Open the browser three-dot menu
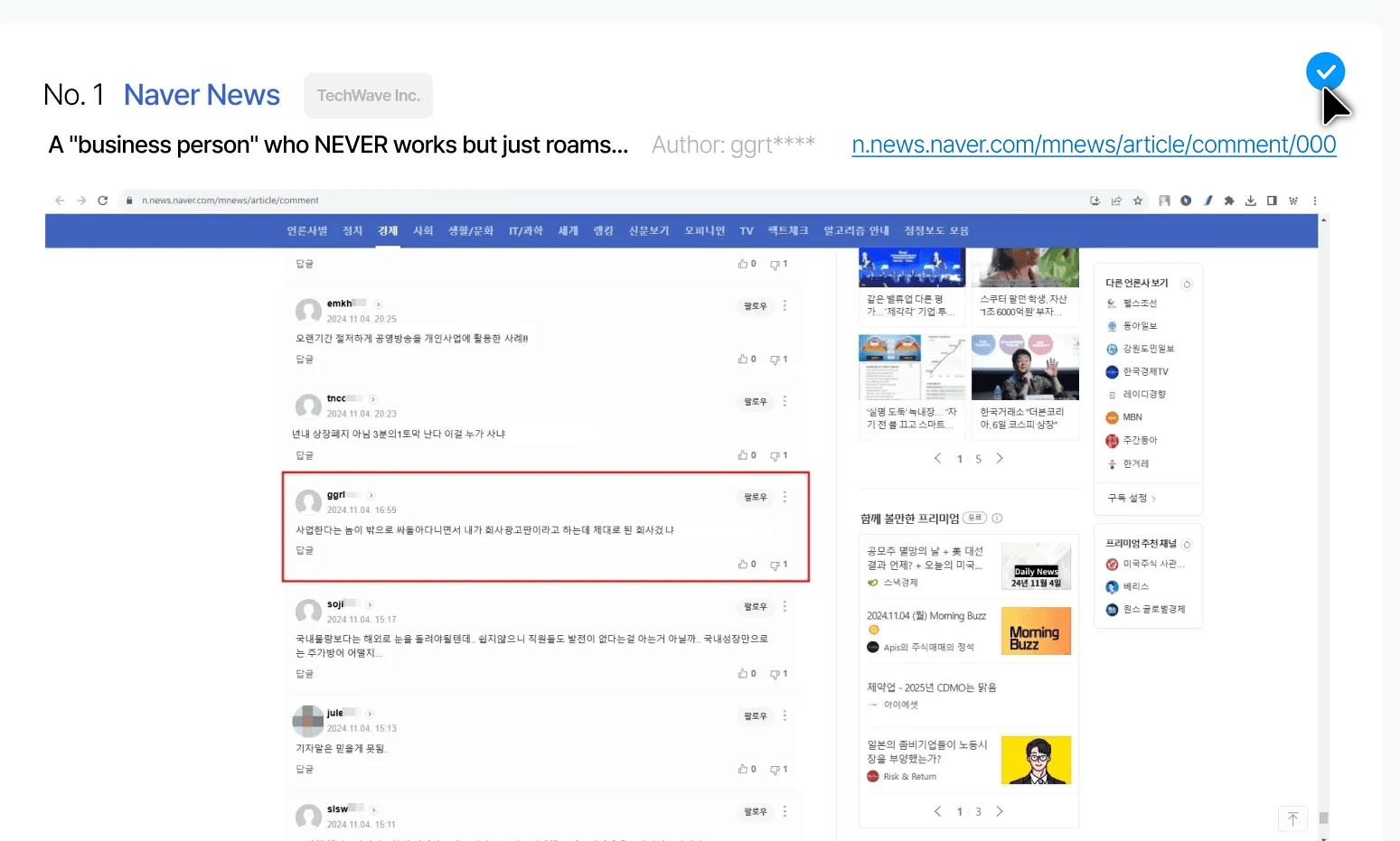1400x841 pixels. [1315, 201]
